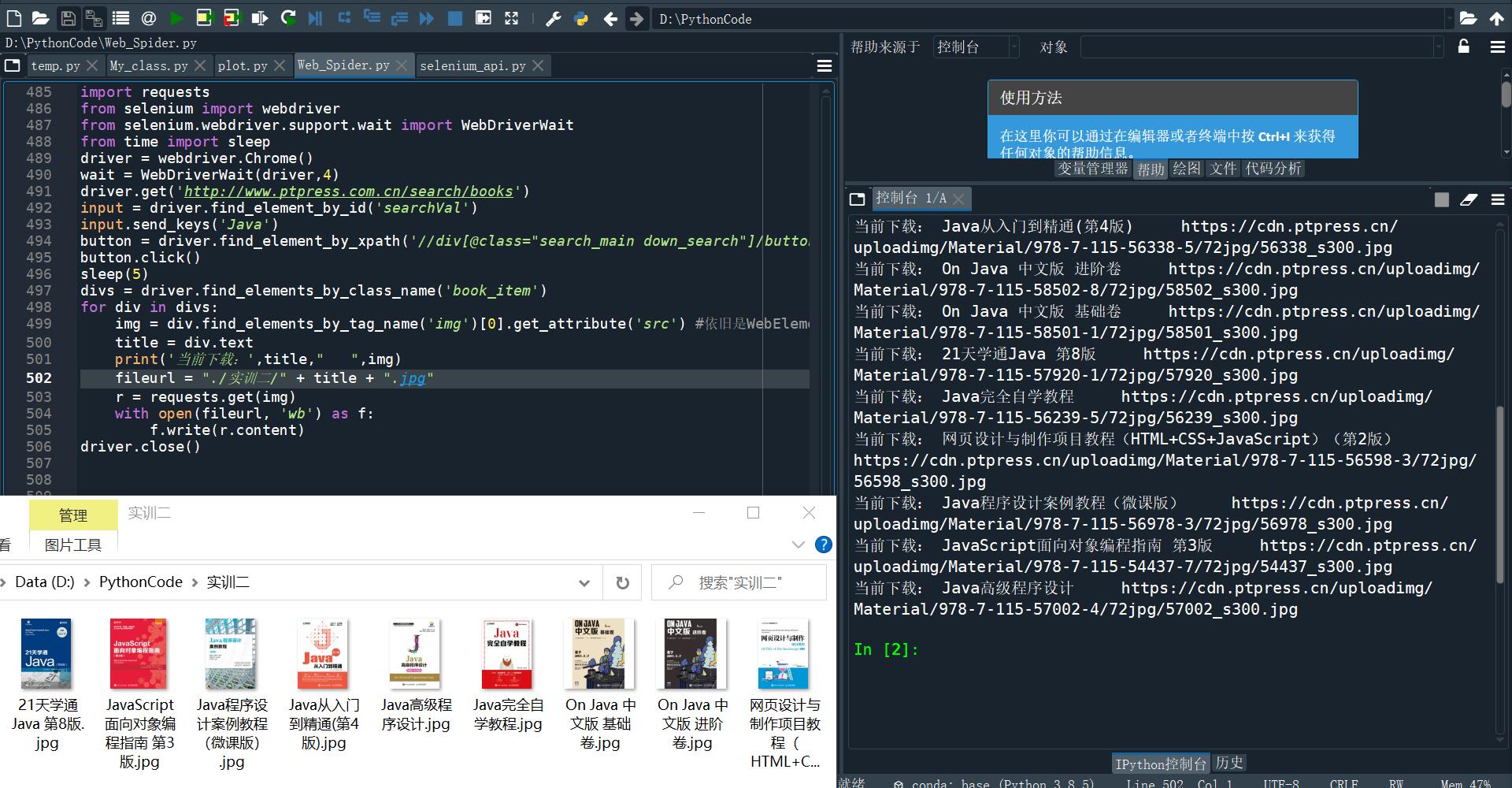This screenshot has width=1512, height=788.
Task: Run cell and advance to next
Action: click(x=232, y=18)
